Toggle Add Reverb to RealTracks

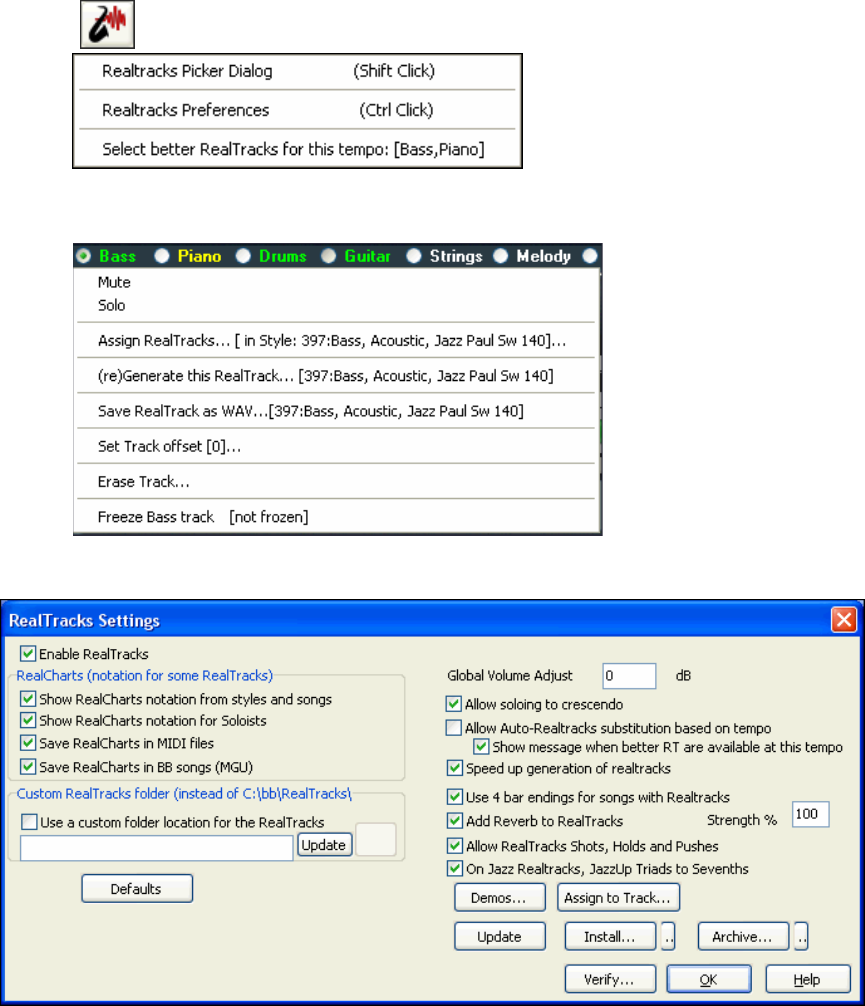455,821
